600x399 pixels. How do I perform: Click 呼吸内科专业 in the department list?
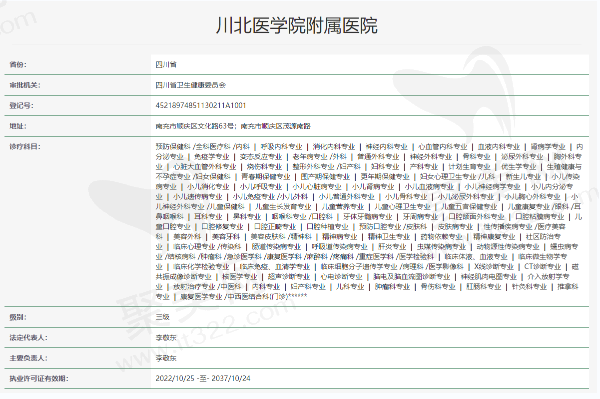[x=281, y=147]
